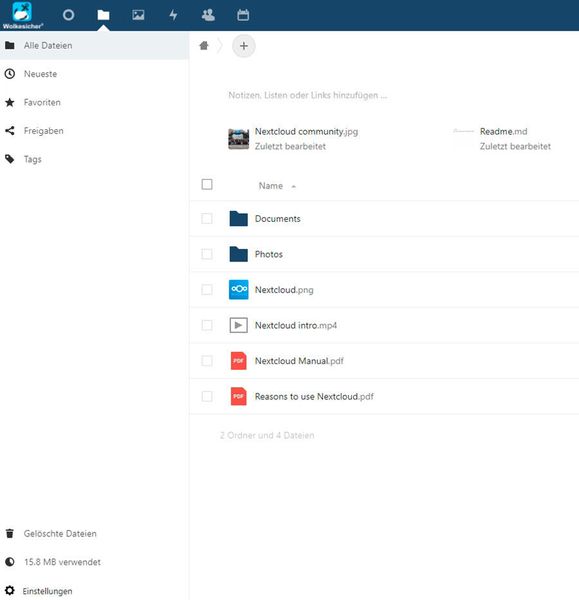Check the Photos folder checkbox

(x=207, y=254)
